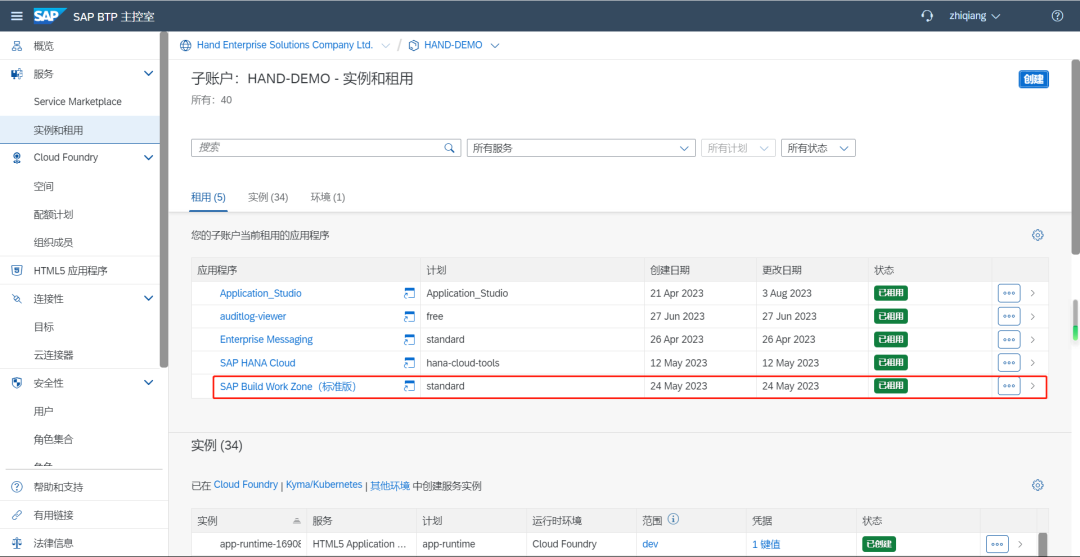
Task: Open Service Marketplace in the sidebar
Action: point(80,102)
